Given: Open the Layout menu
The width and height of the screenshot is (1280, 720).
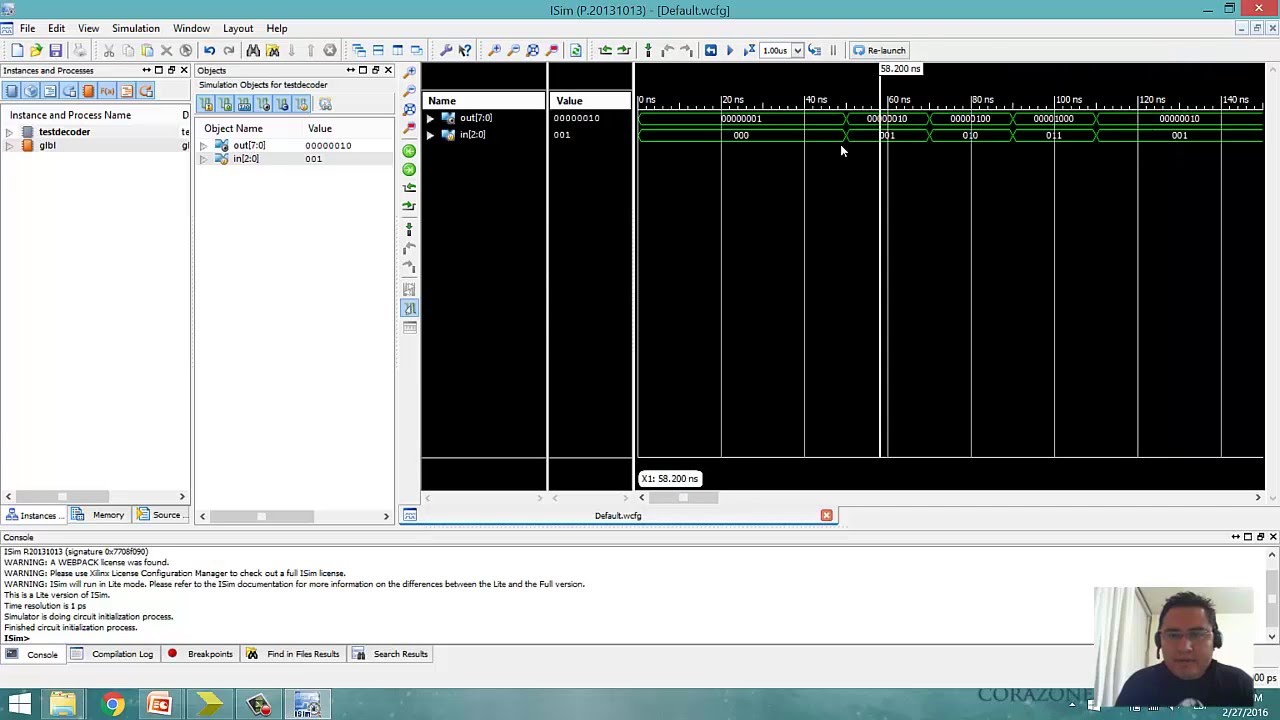Looking at the screenshot, I should (x=237, y=28).
